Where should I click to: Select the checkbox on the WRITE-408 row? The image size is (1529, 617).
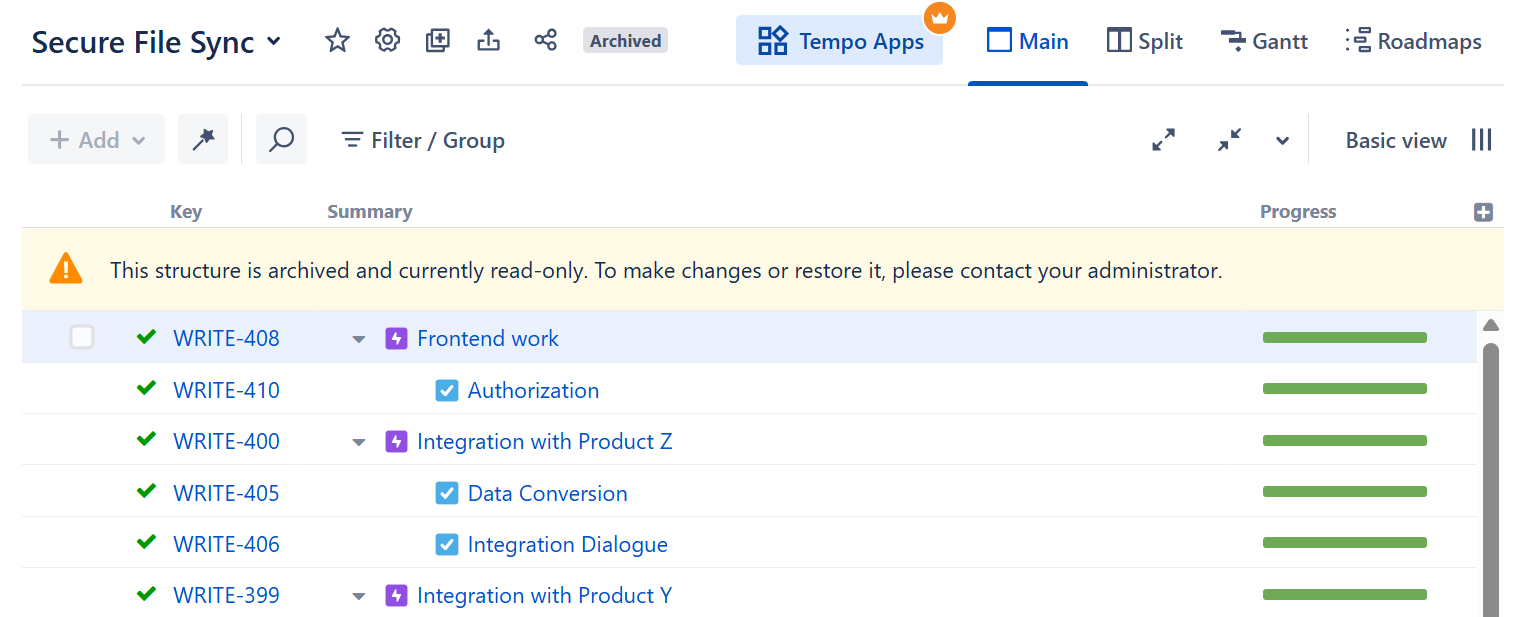tap(81, 337)
